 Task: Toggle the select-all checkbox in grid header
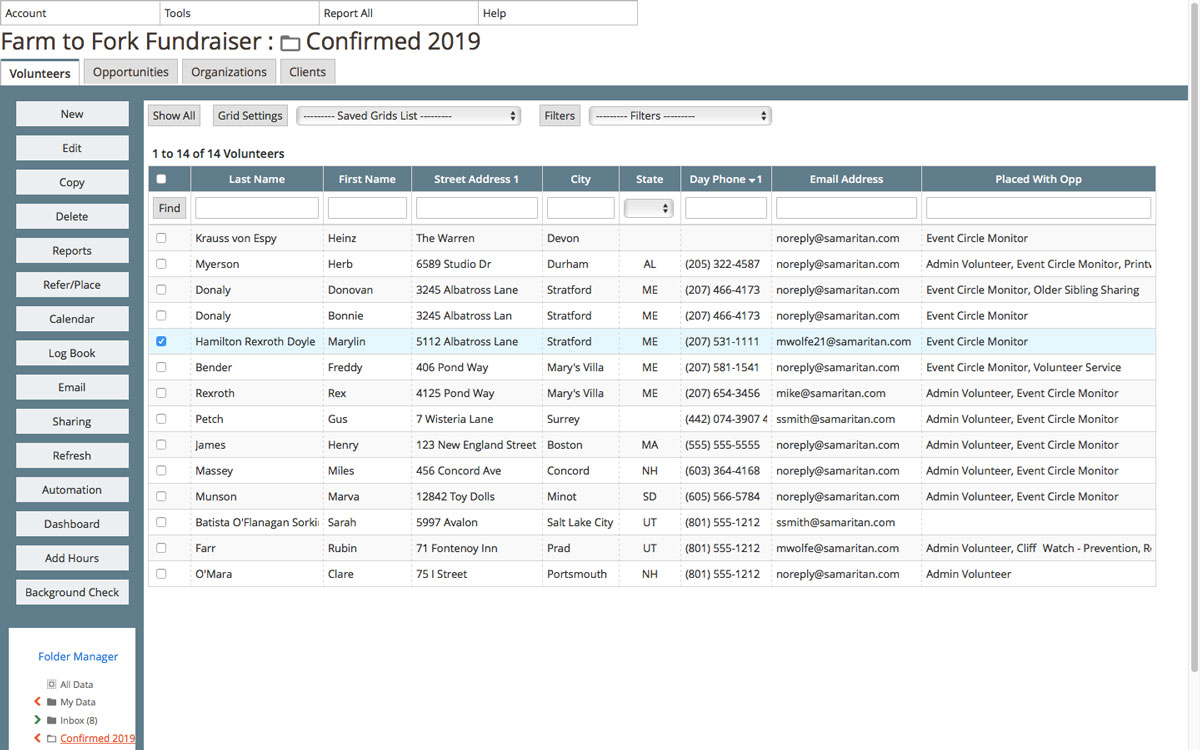tap(161, 180)
